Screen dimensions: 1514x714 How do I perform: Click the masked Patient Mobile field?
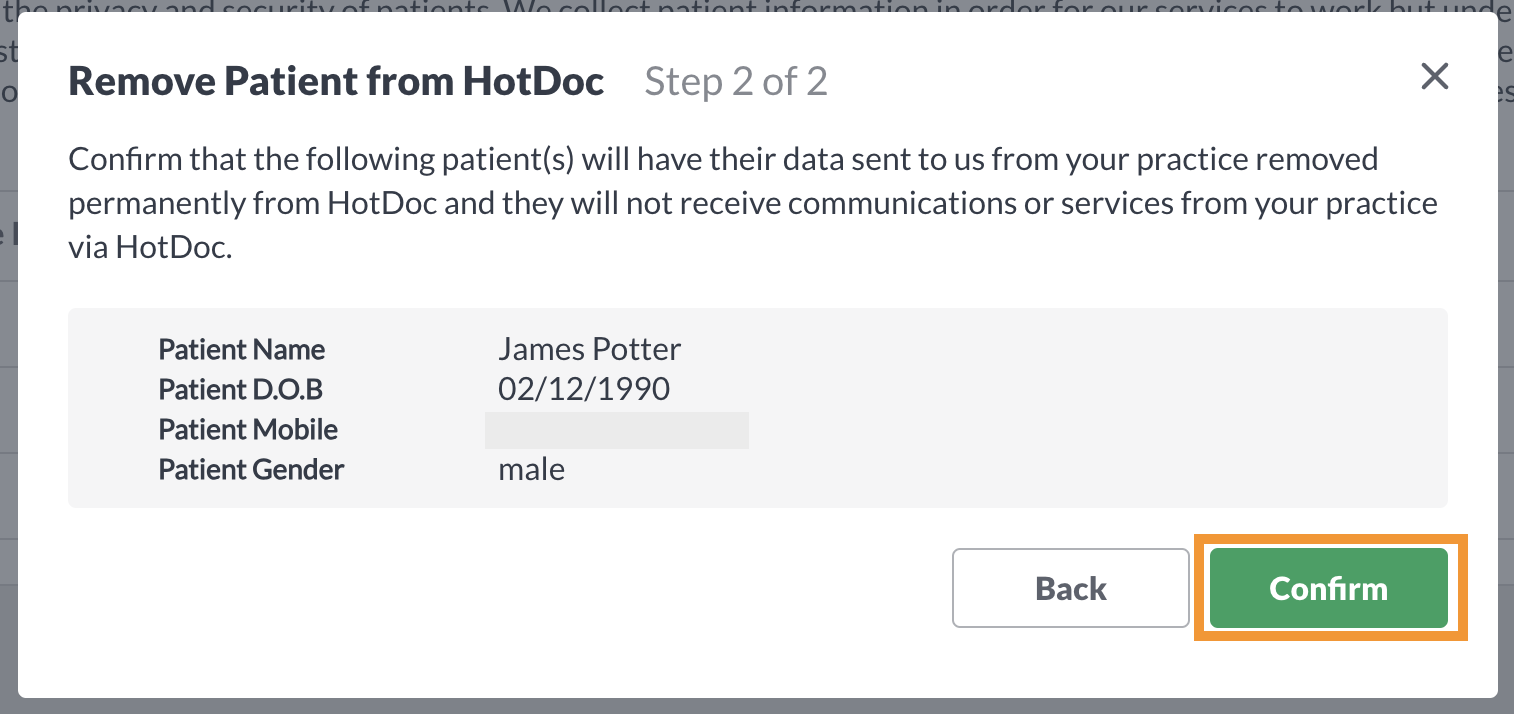coord(616,430)
